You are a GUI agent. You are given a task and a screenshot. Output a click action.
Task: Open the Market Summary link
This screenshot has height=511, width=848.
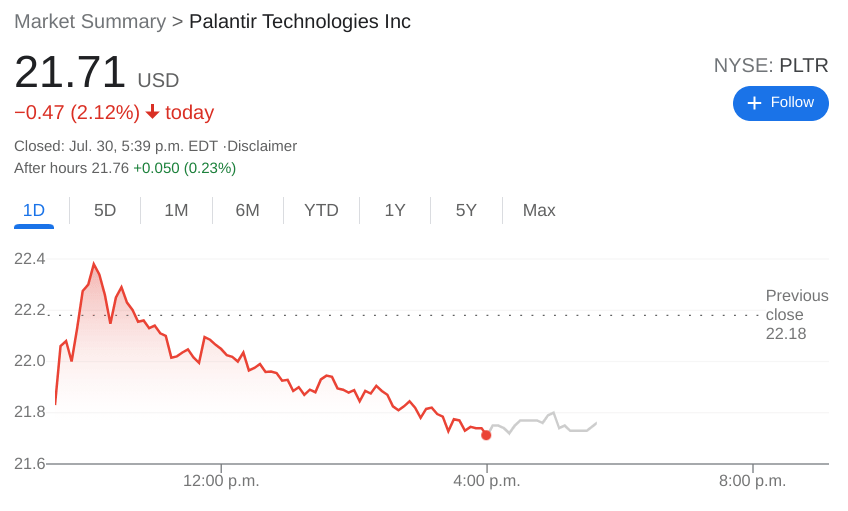pos(90,21)
